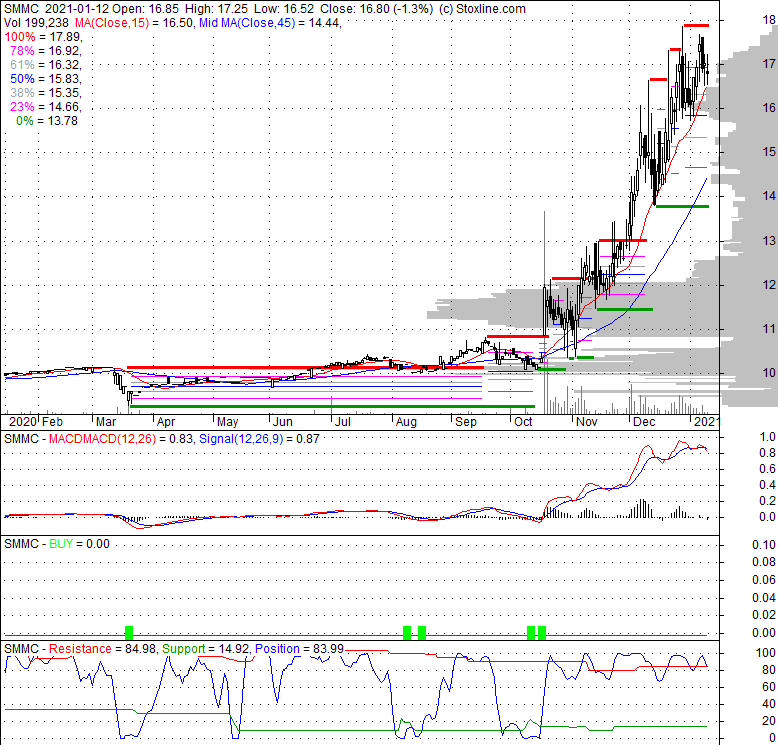Click the price axis label 18

[x=769, y=20]
